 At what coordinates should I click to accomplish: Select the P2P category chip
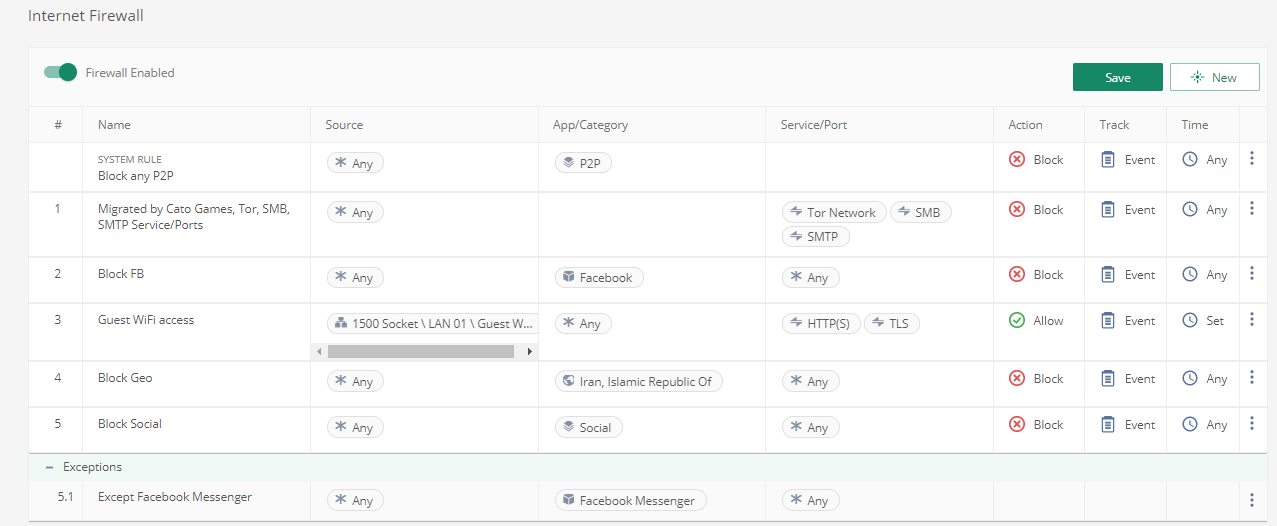point(583,162)
